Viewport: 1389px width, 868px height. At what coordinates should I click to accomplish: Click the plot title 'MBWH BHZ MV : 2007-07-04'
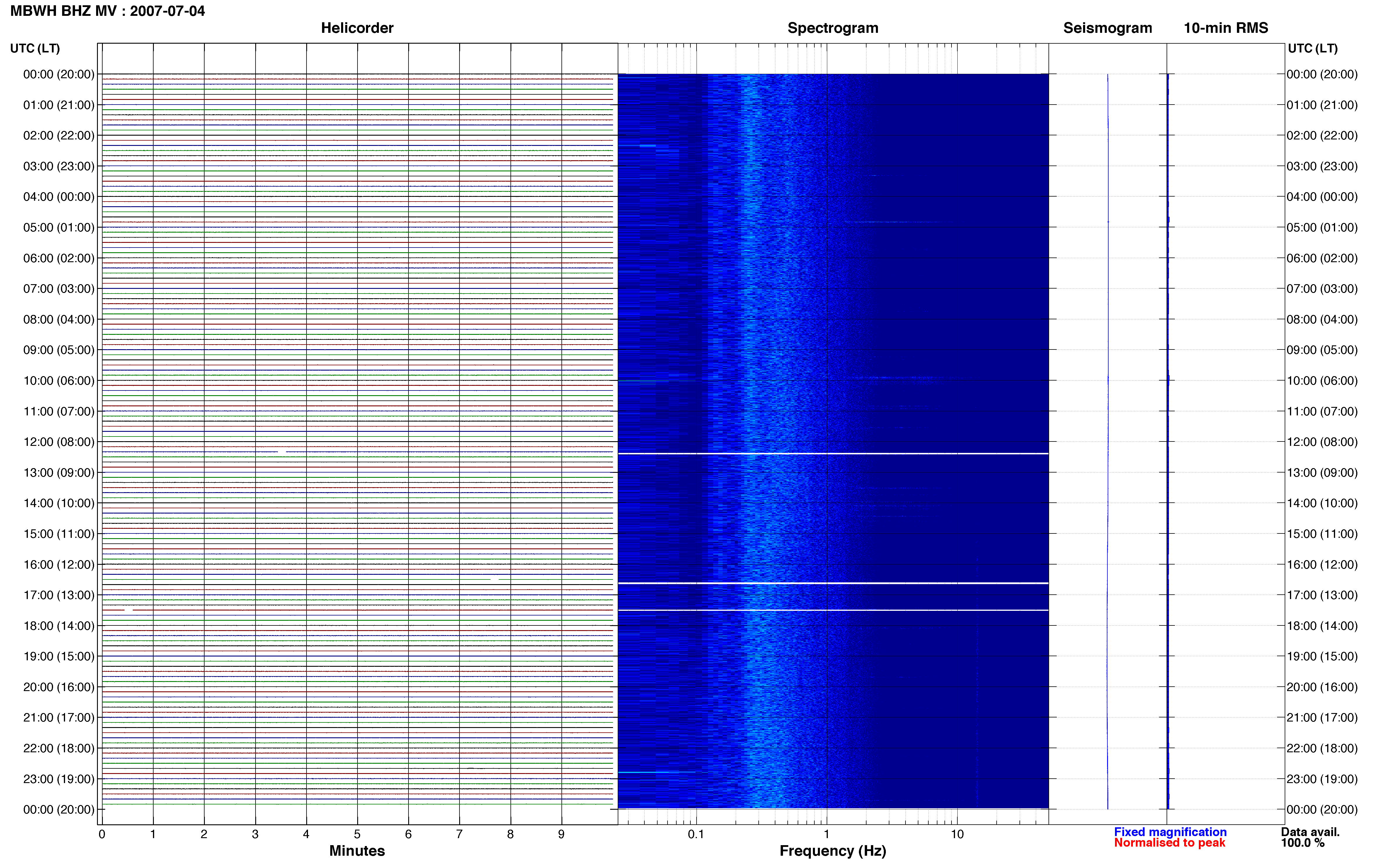coord(107,11)
